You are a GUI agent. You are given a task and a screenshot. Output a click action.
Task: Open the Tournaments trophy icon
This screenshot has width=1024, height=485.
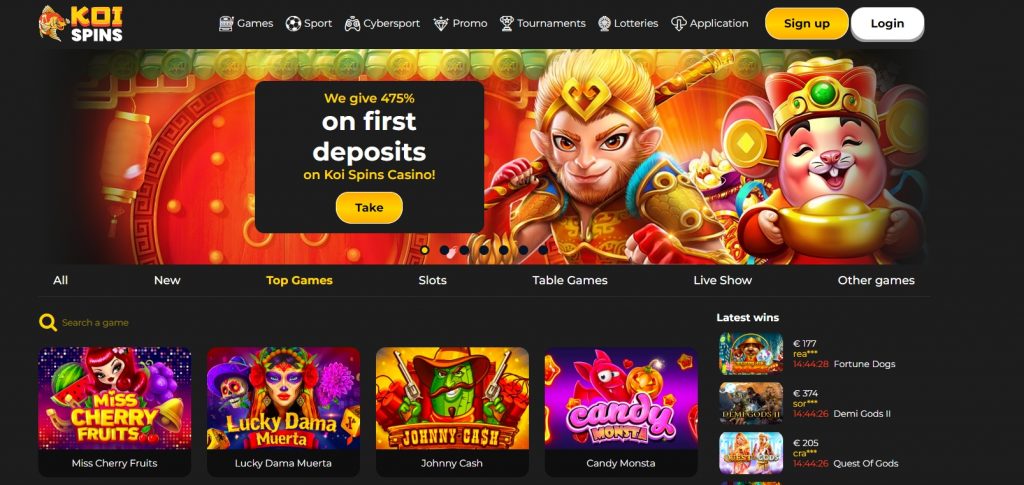507,23
